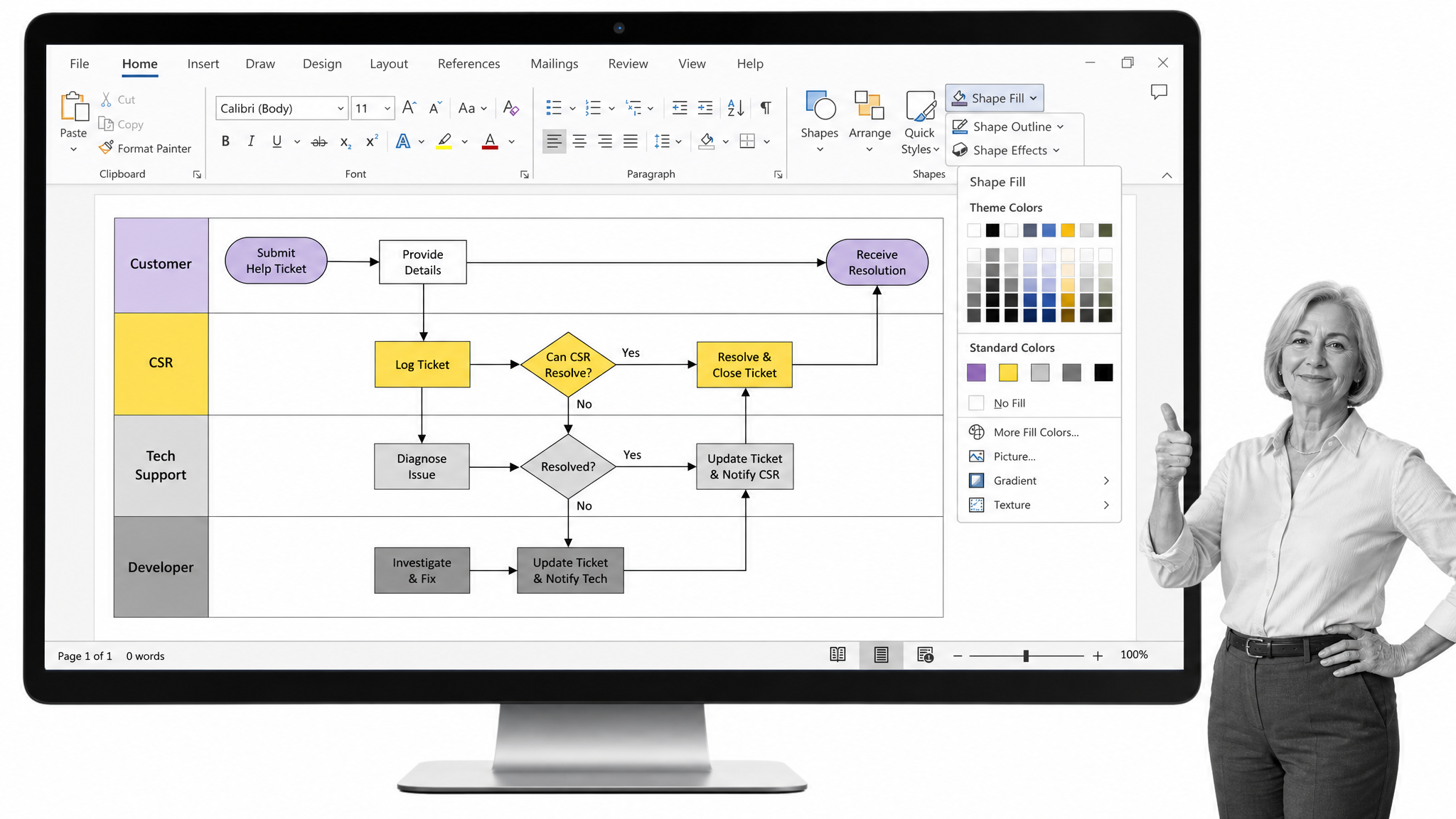Viewport: 1456px width, 819px height.
Task: Open Font dialog launcher
Action: click(x=525, y=175)
